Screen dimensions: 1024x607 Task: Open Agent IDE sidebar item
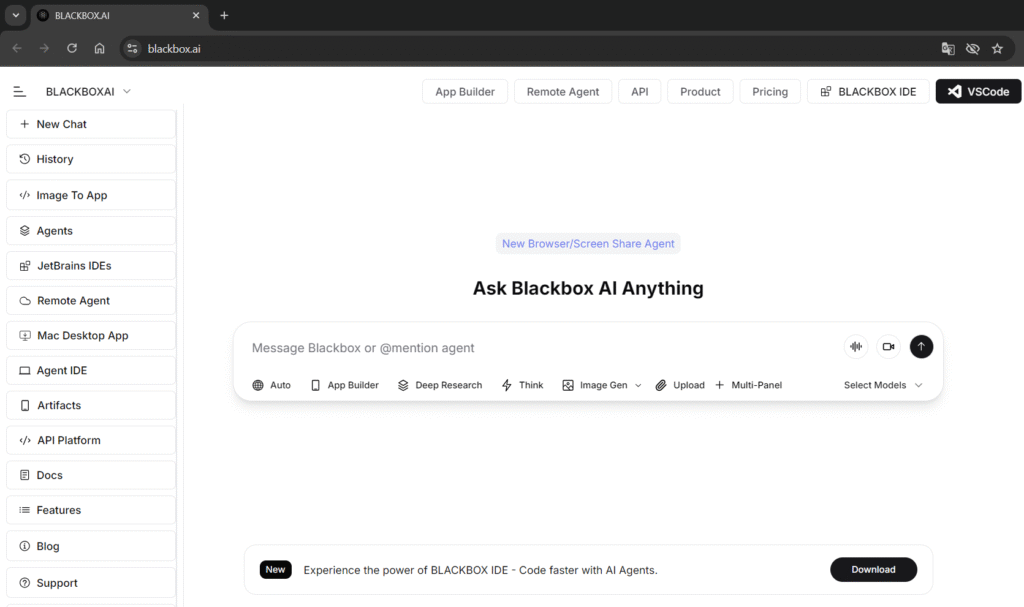click(91, 370)
